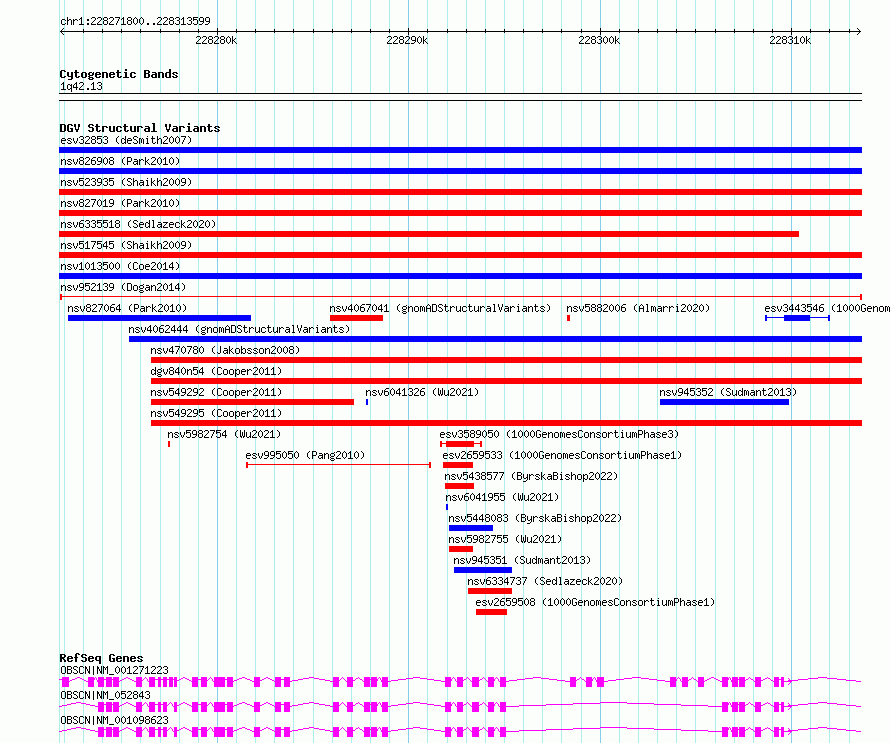Click the 228280k ruler mark

pos(216,40)
